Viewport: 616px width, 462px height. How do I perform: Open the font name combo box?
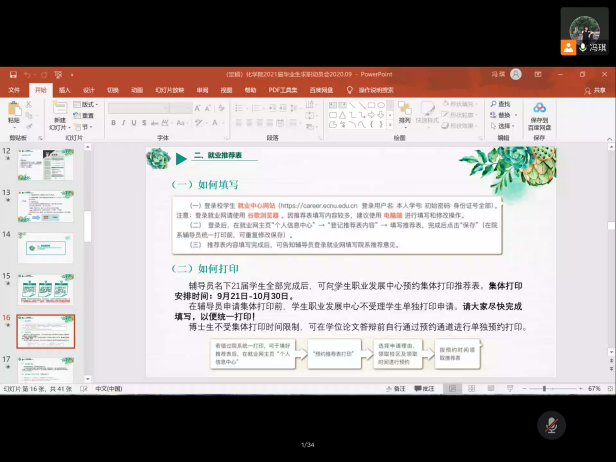point(138,108)
